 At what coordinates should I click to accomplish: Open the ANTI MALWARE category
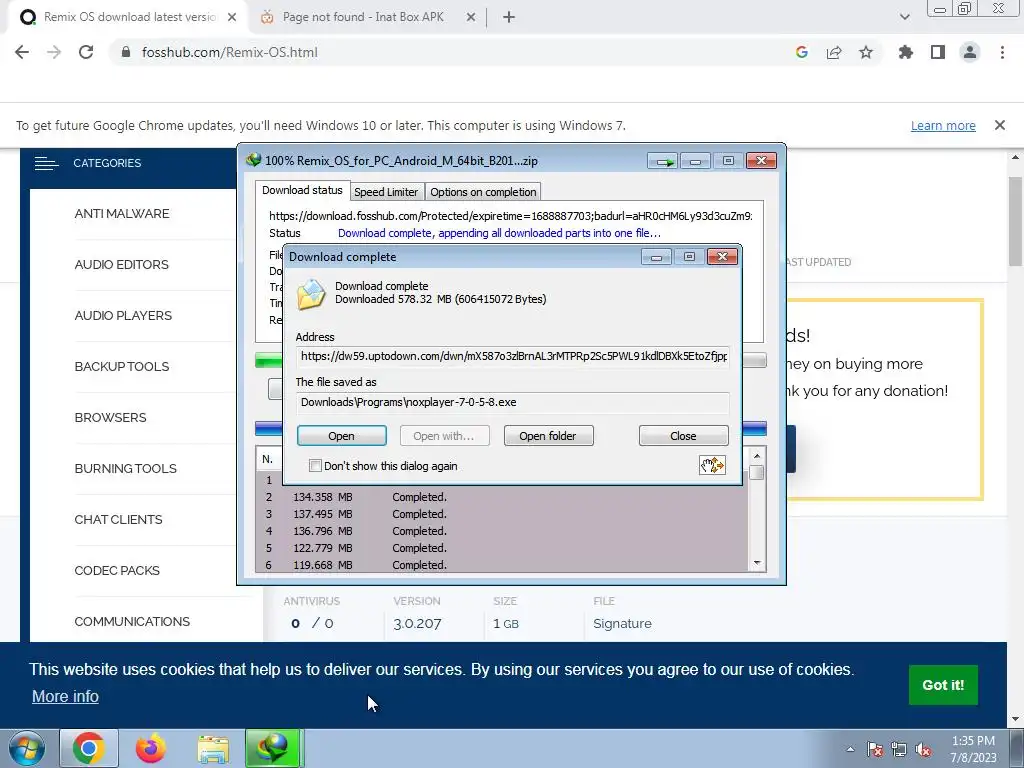pyautogui.click(x=121, y=214)
